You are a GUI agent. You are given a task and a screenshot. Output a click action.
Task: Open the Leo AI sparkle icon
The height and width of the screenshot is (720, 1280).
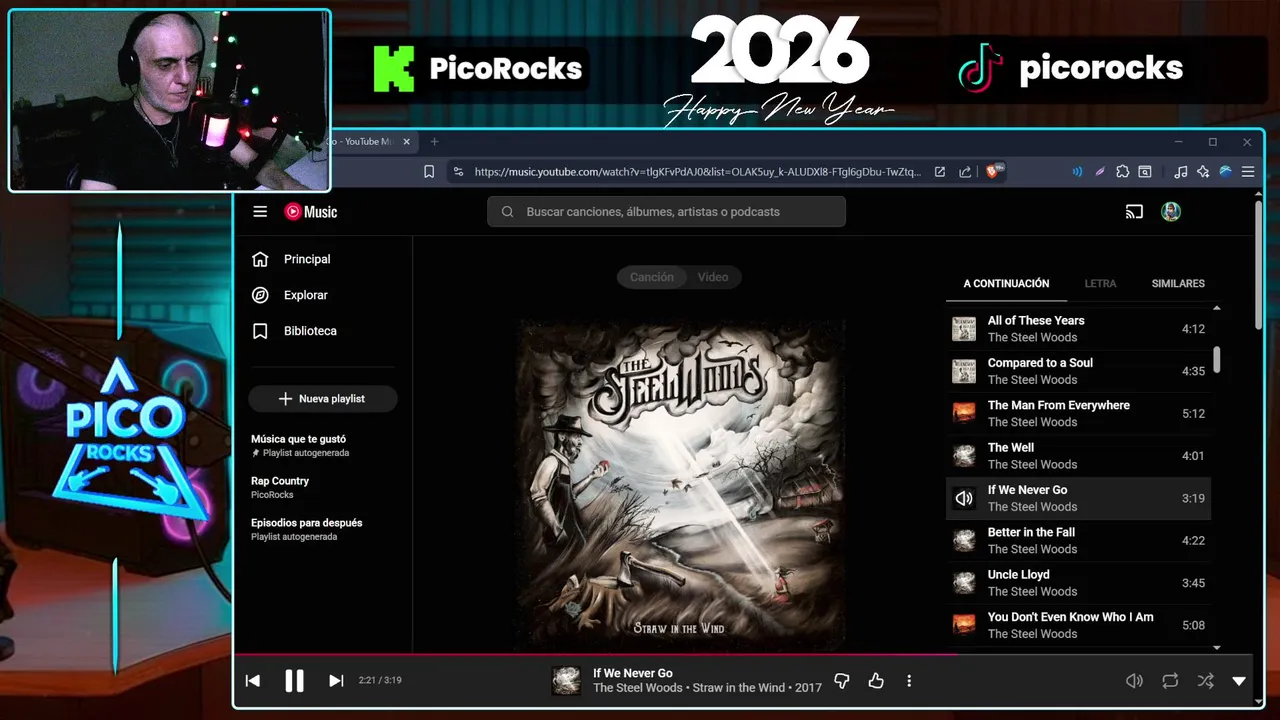(x=1203, y=172)
